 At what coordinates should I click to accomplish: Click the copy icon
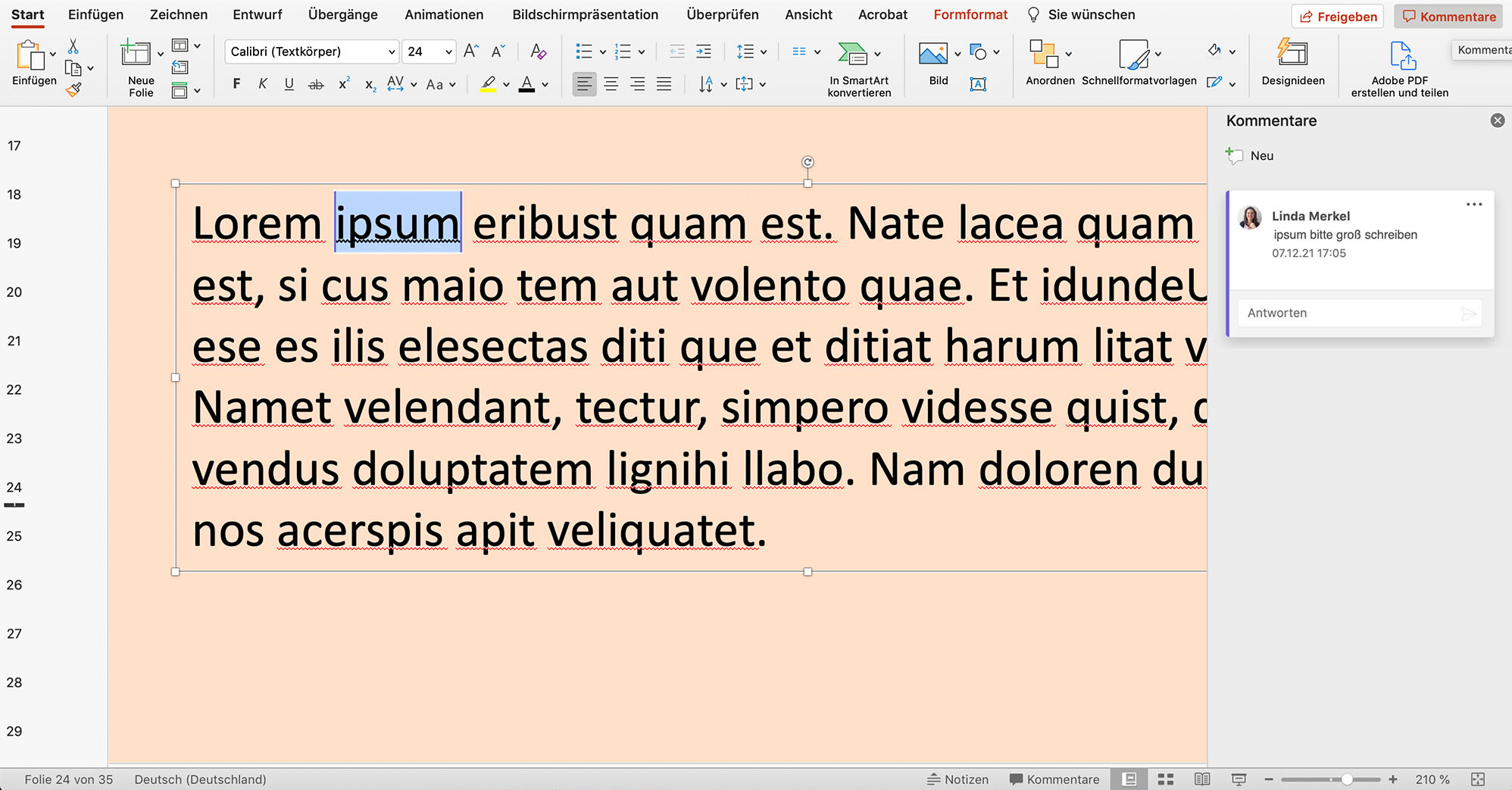[73, 68]
